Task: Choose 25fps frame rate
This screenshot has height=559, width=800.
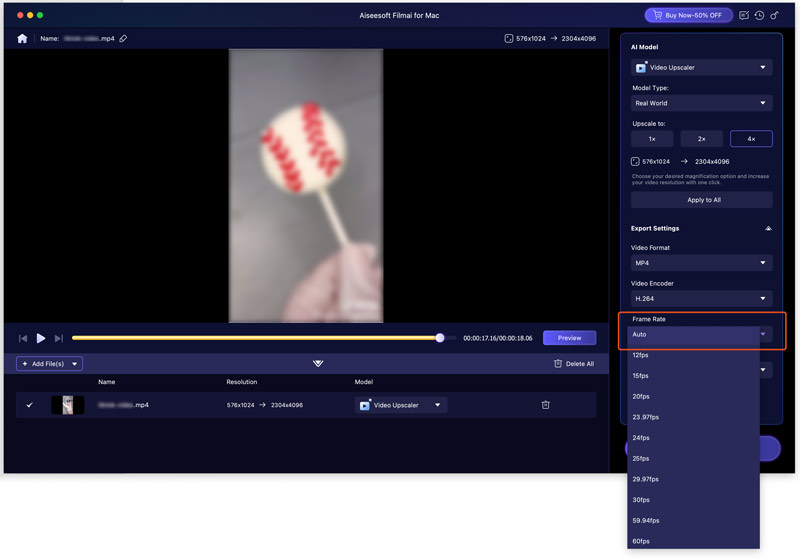Action: coord(693,459)
